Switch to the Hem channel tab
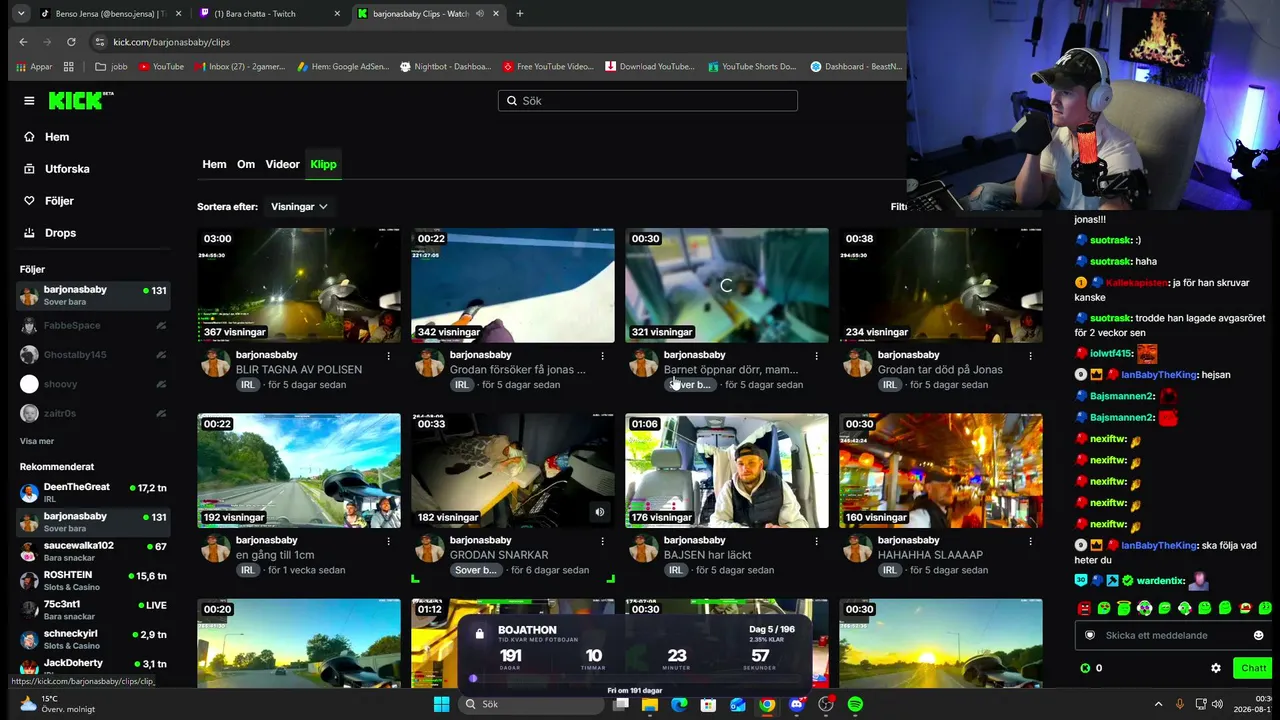This screenshot has width=1280, height=720. (x=214, y=164)
